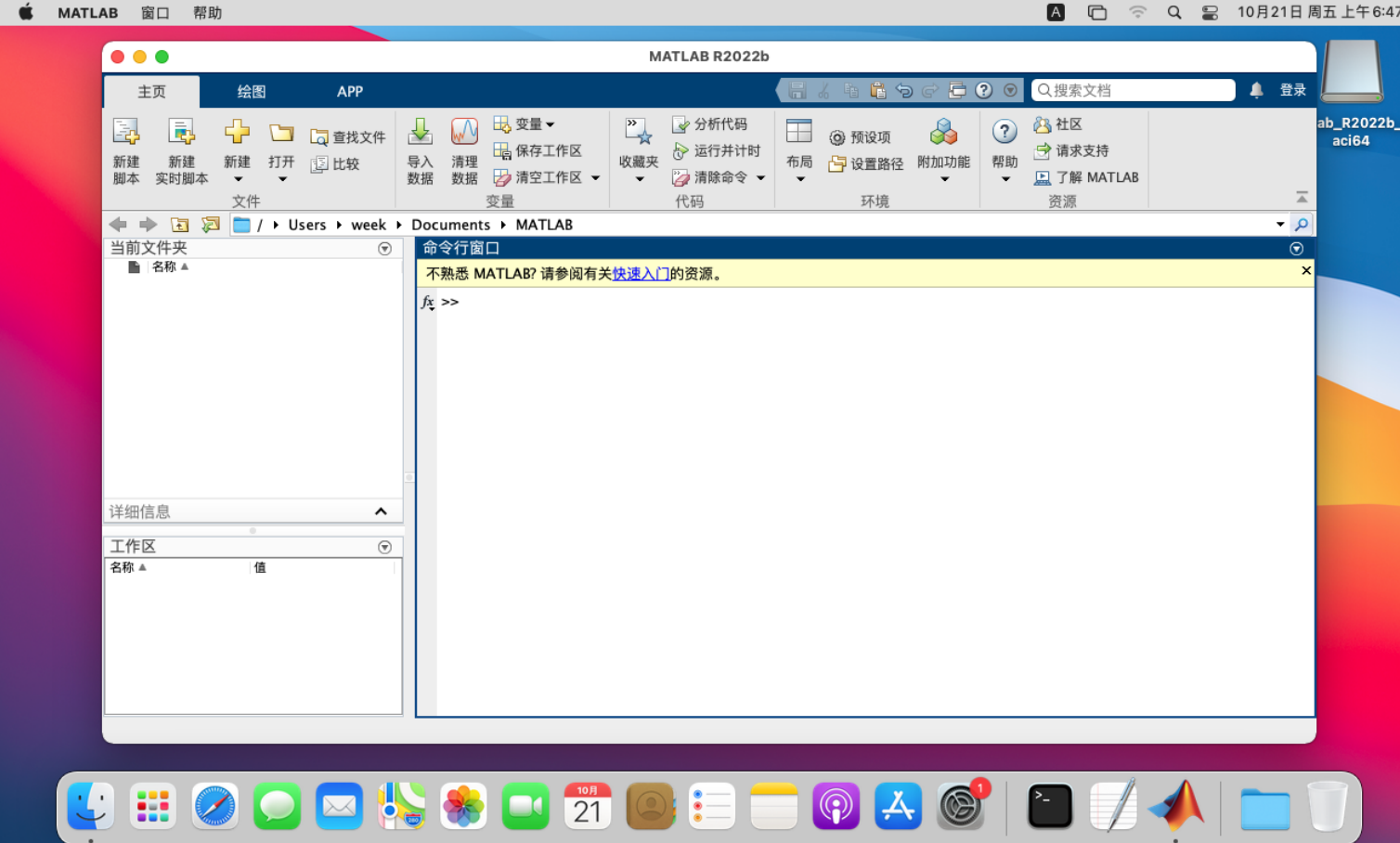The image size is (1400, 843).
Task: Click quick access Paste icon
Action: [877, 90]
